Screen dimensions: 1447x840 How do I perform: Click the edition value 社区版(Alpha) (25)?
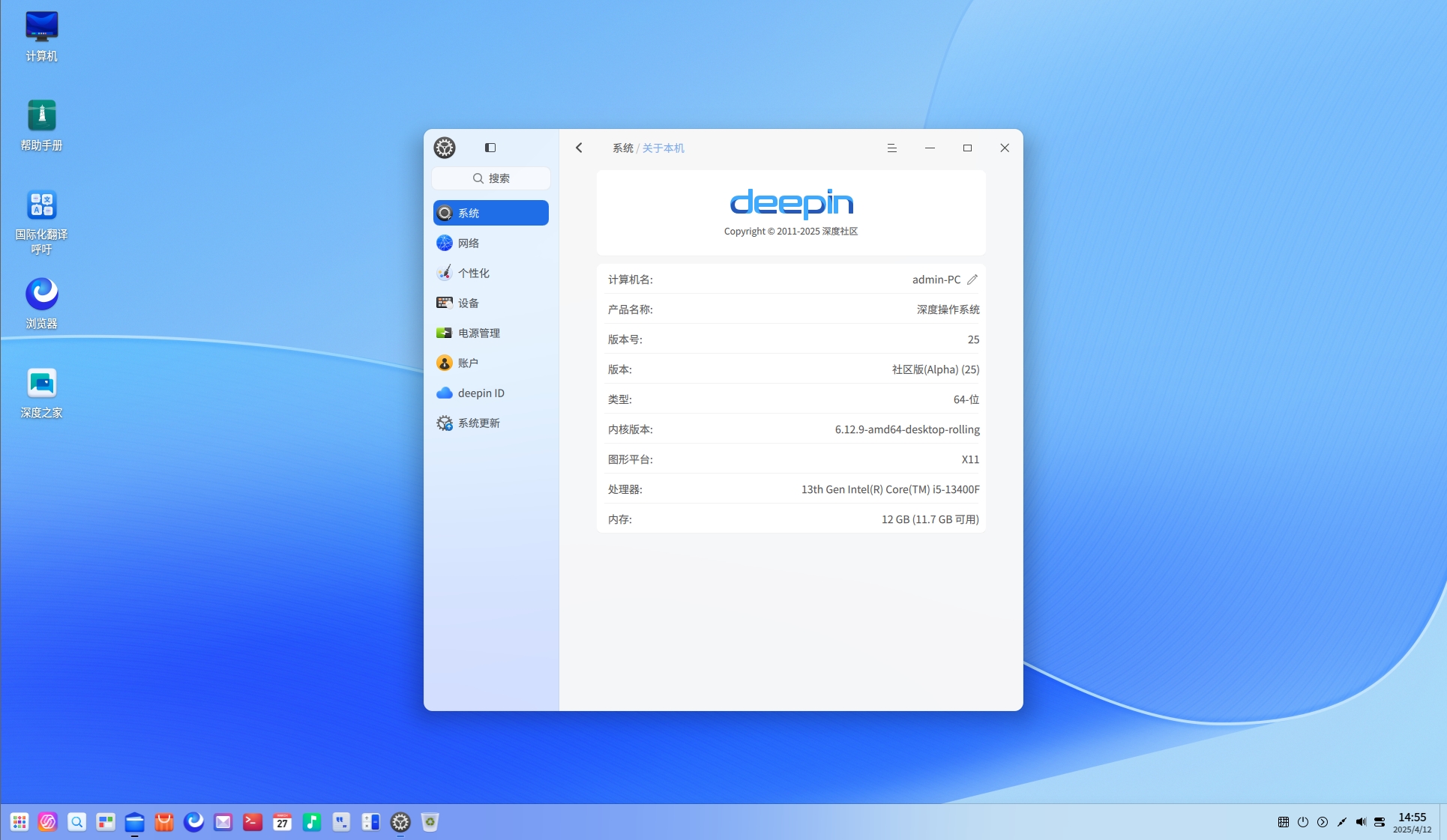[936, 369]
